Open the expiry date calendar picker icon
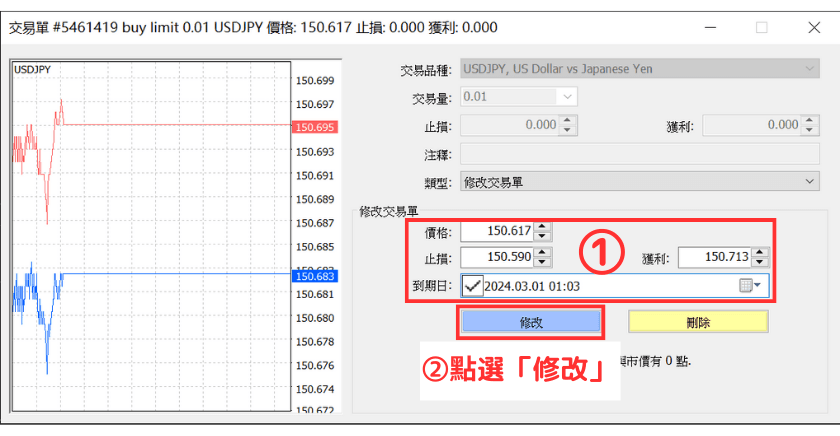 pos(749,286)
